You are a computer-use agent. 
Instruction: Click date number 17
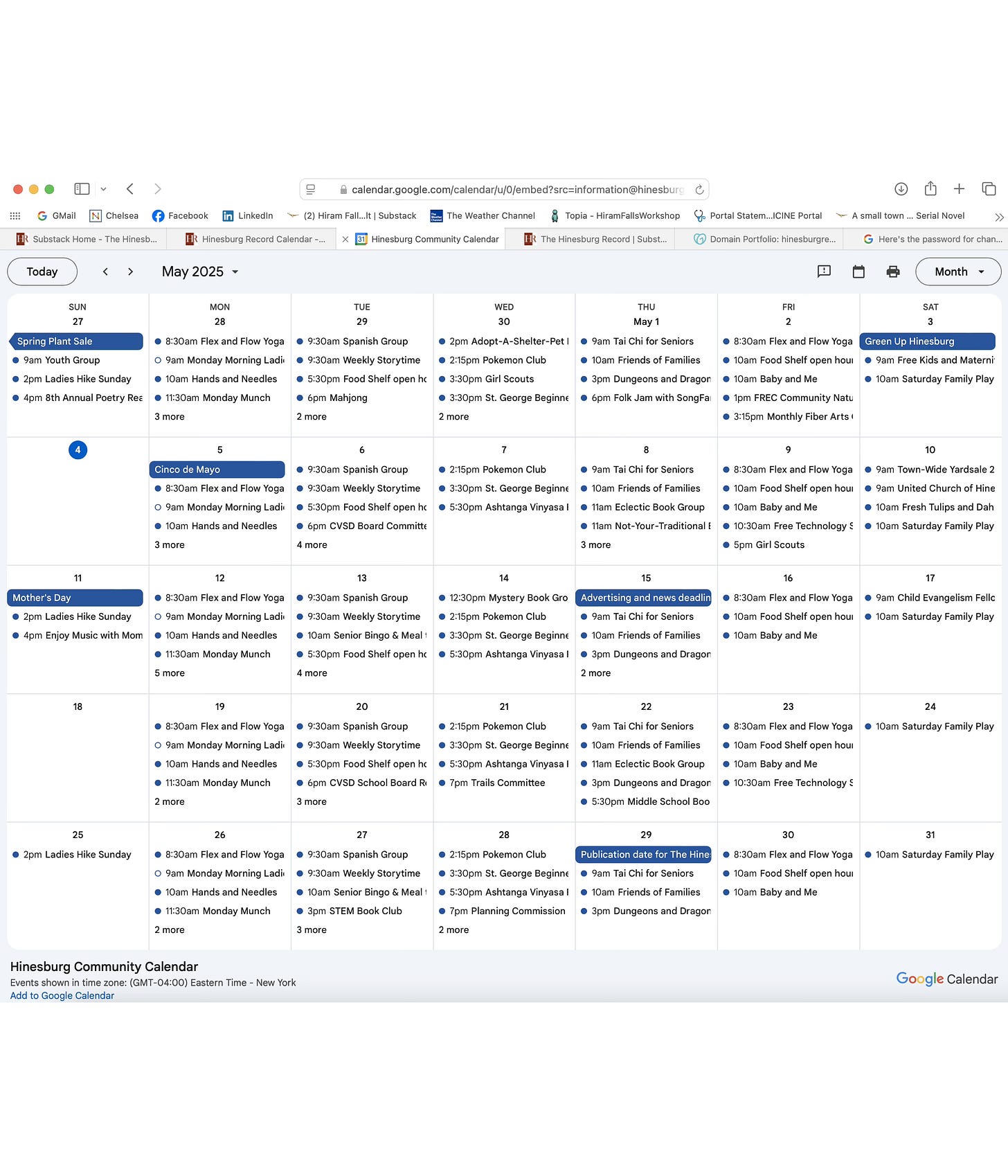point(930,578)
